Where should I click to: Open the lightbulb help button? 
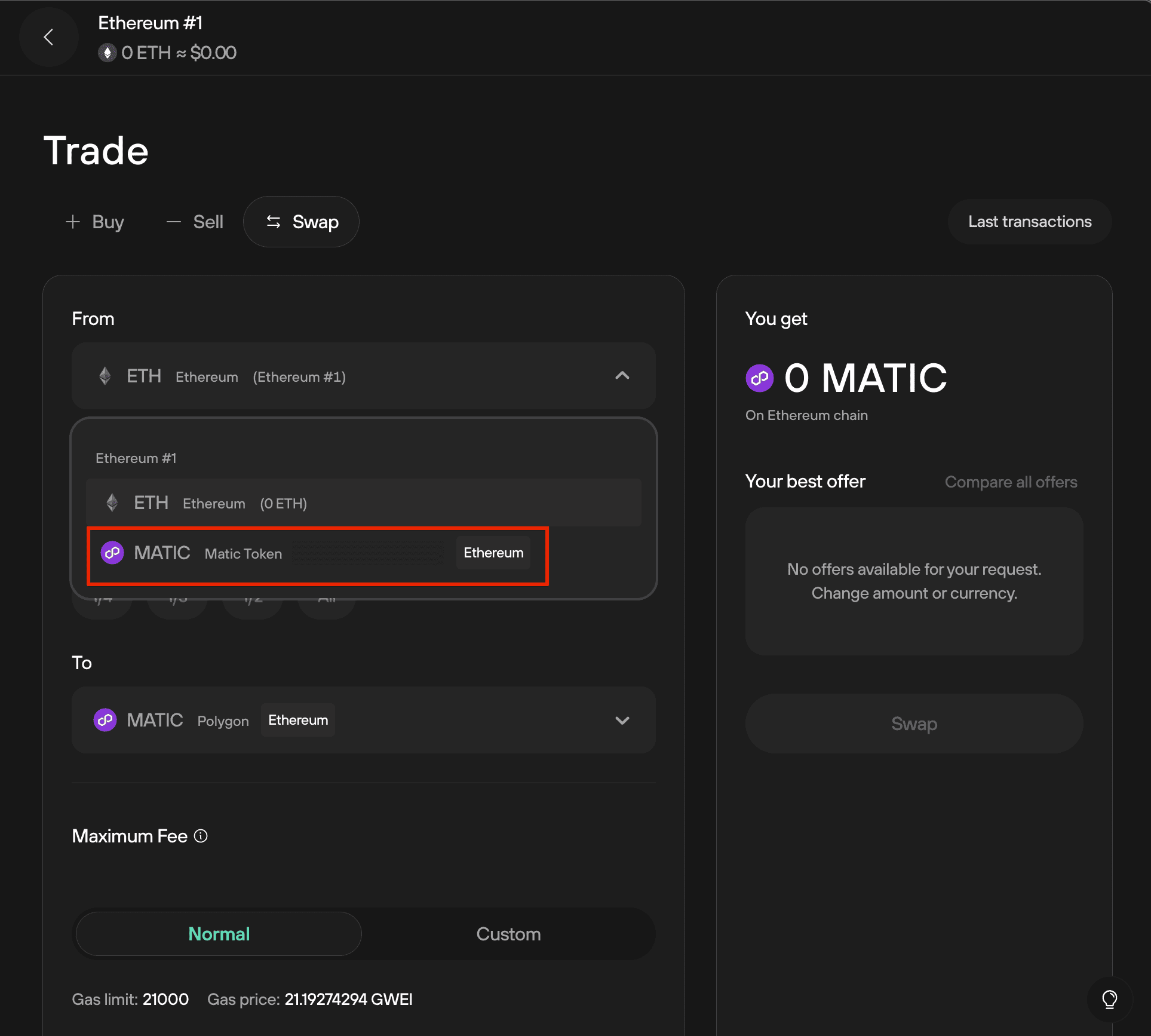tap(1109, 999)
